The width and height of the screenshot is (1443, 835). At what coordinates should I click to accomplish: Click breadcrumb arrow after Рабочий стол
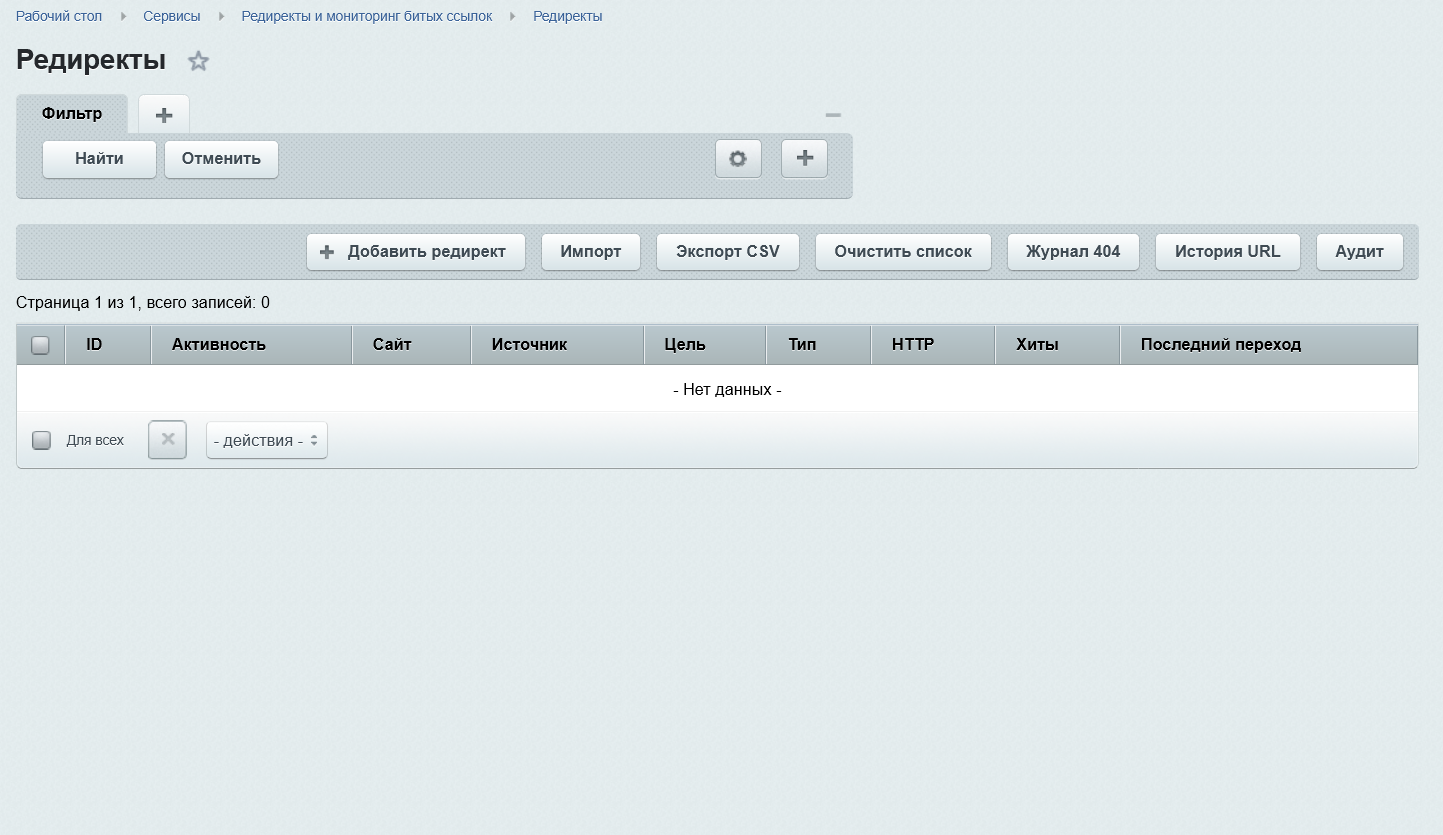tap(123, 17)
